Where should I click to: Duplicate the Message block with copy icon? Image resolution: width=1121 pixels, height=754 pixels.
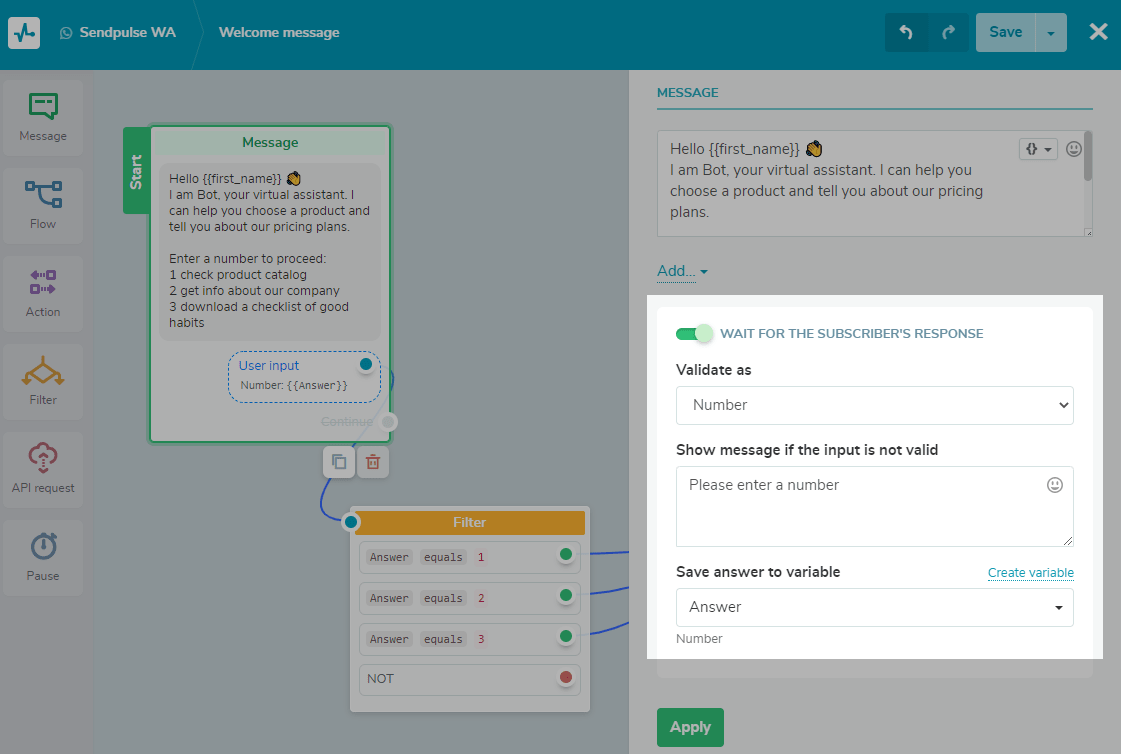pyautogui.click(x=339, y=462)
